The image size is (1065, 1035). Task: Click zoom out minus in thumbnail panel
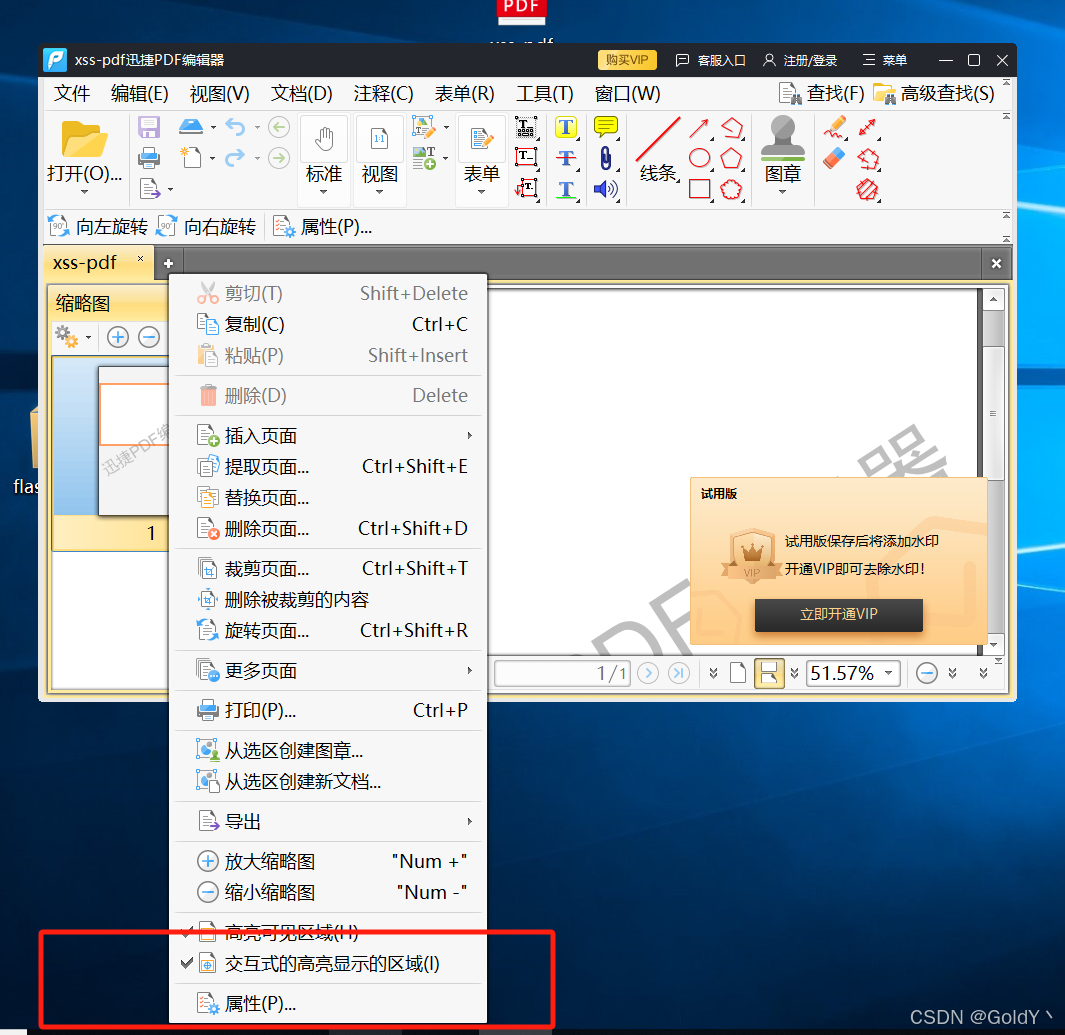click(x=149, y=337)
